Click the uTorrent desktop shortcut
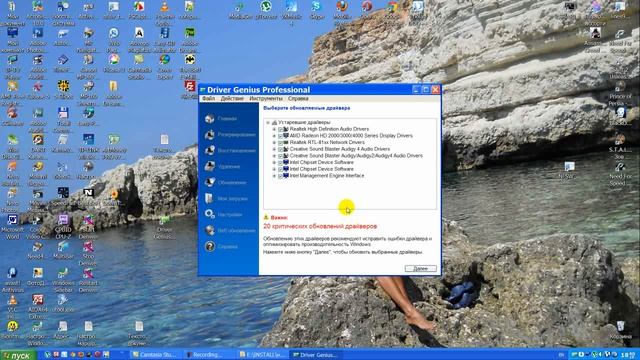Image resolution: width=640 pixels, height=360 pixels. click(266, 10)
